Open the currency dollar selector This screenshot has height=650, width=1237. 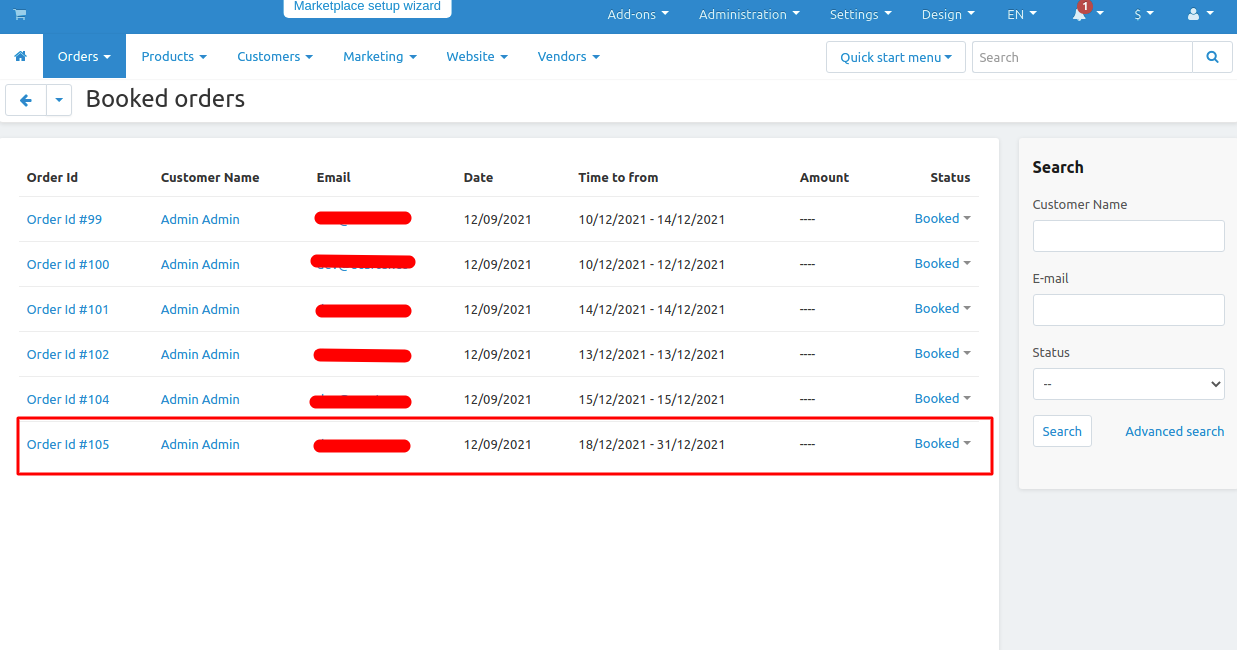point(1143,14)
